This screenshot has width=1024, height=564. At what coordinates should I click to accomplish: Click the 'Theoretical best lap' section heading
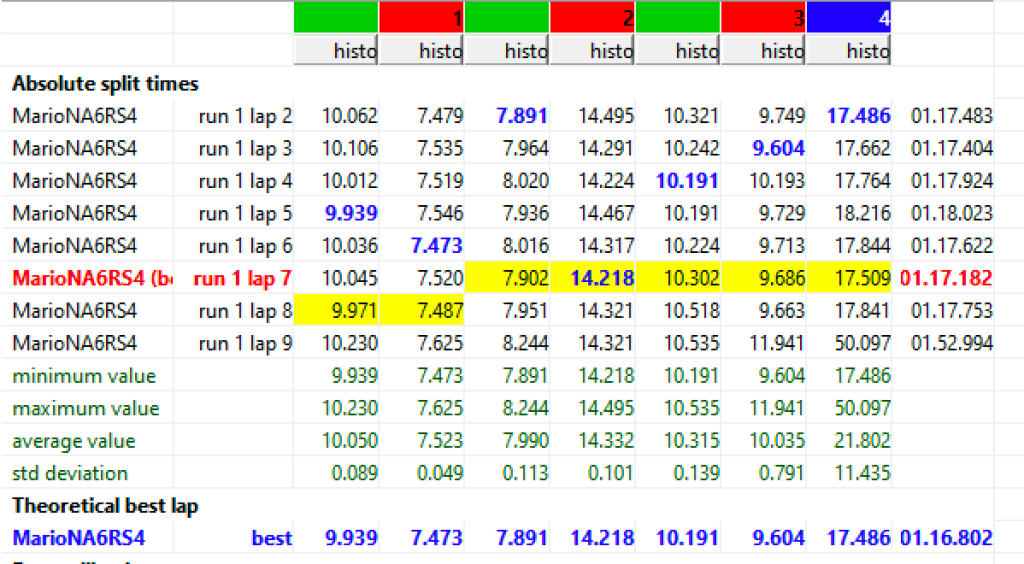[105, 506]
